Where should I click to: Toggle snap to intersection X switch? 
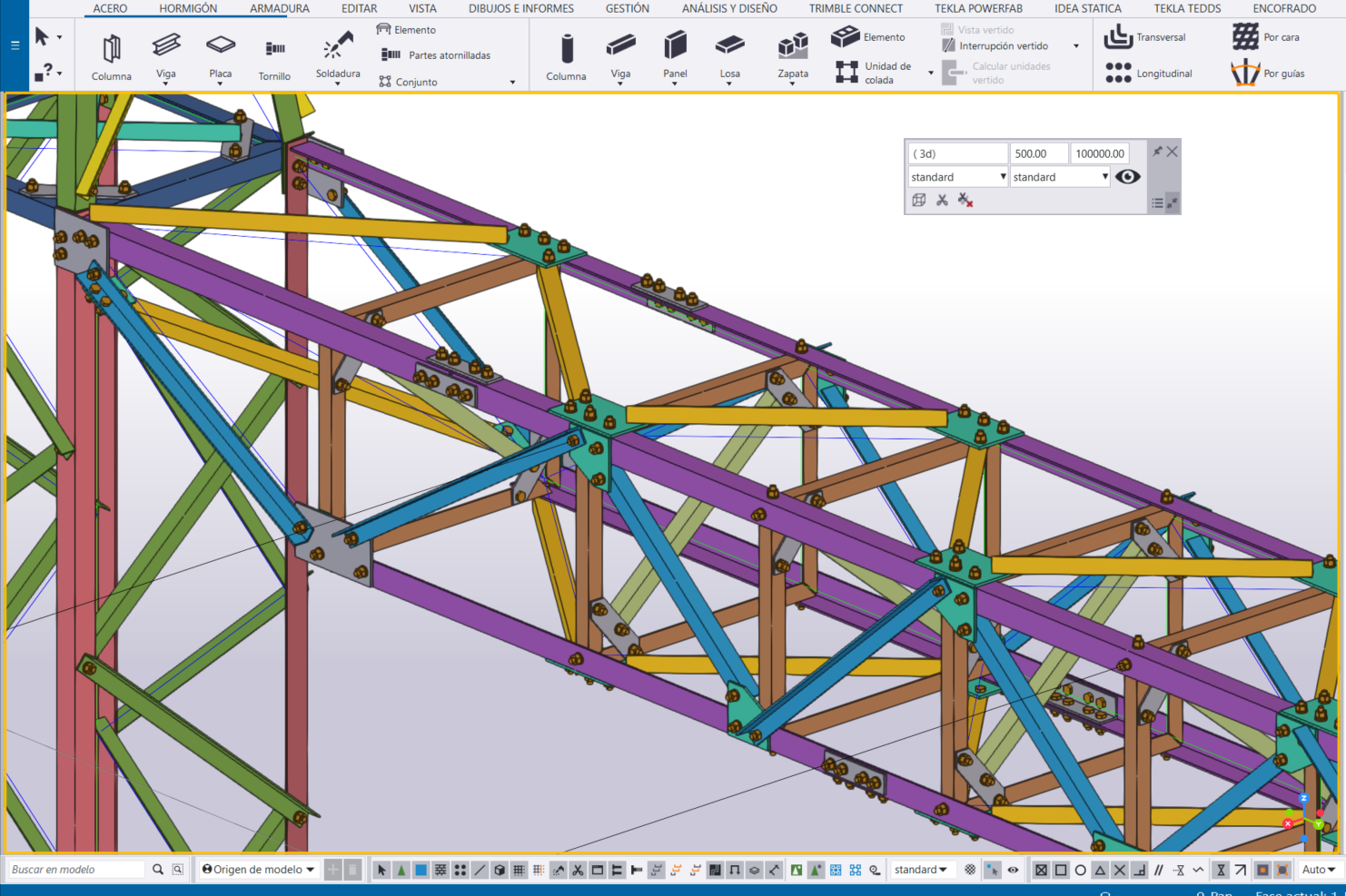tap(1120, 870)
